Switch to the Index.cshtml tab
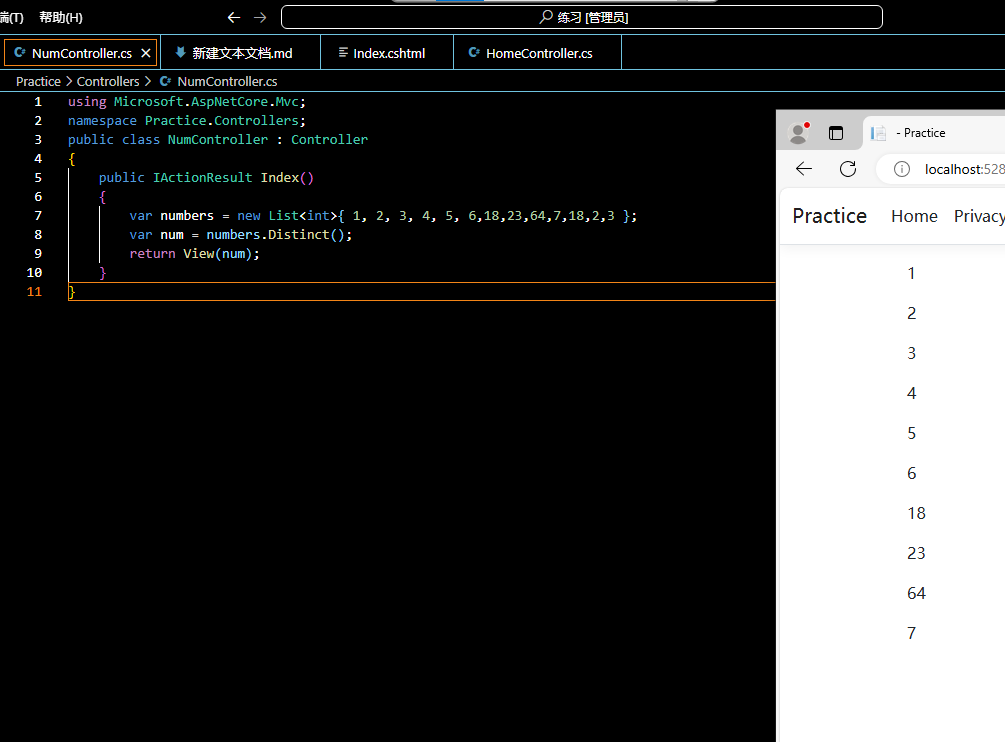Image resolution: width=1005 pixels, height=742 pixels. (x=388, y=53)
